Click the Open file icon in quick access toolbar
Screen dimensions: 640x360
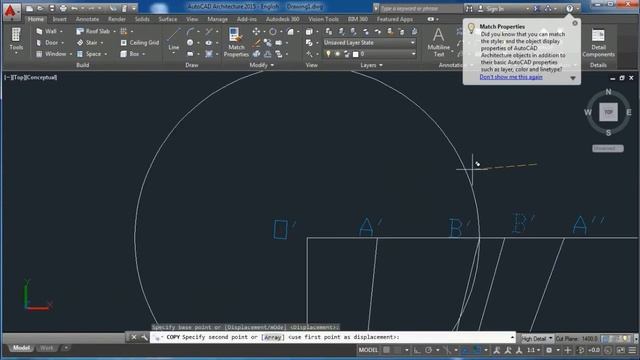pyautogui.click(x=40, y=8)
